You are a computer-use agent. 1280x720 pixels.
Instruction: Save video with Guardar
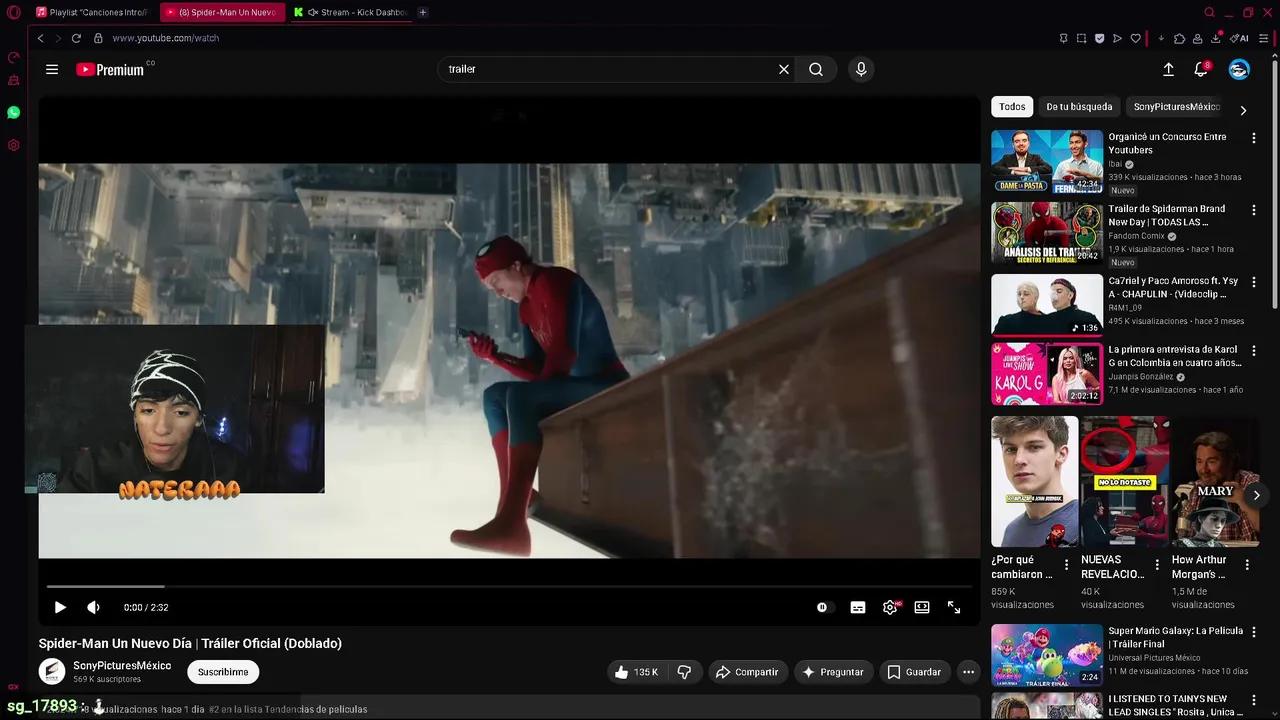click(x=914, y=672)
